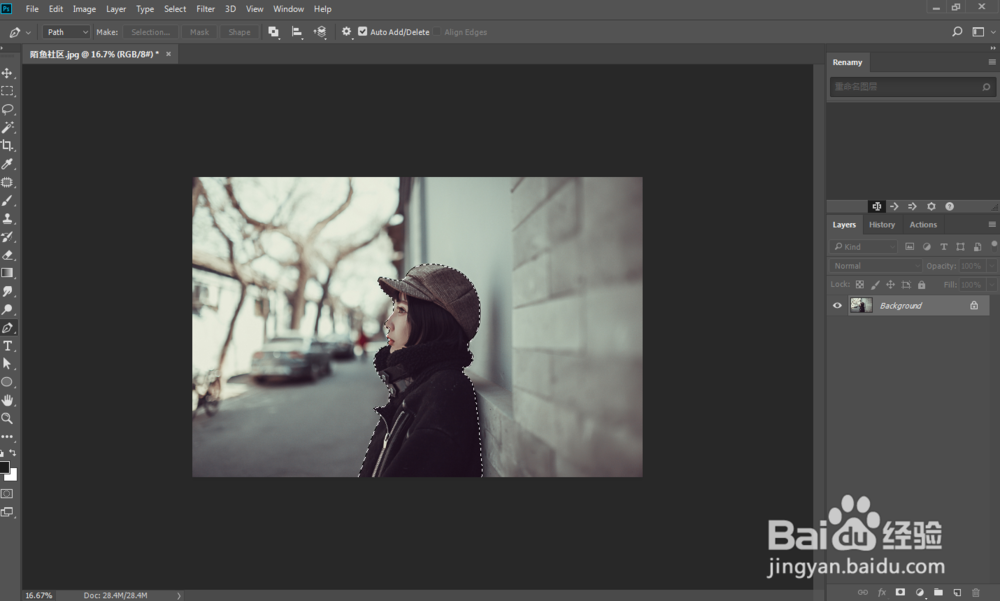1000x601 pixels.
Task: Hide the Background layer eye icon
Action: pos(837,306)
